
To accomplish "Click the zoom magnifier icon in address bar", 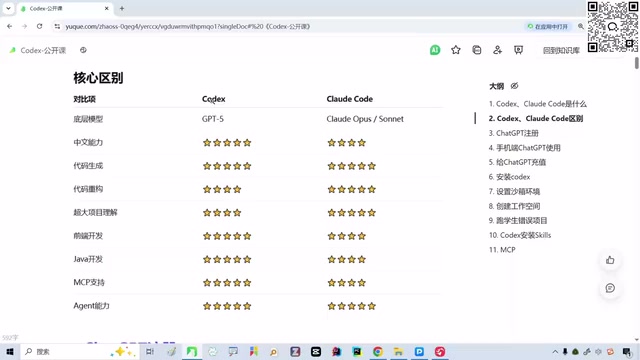I will [580, 26].
